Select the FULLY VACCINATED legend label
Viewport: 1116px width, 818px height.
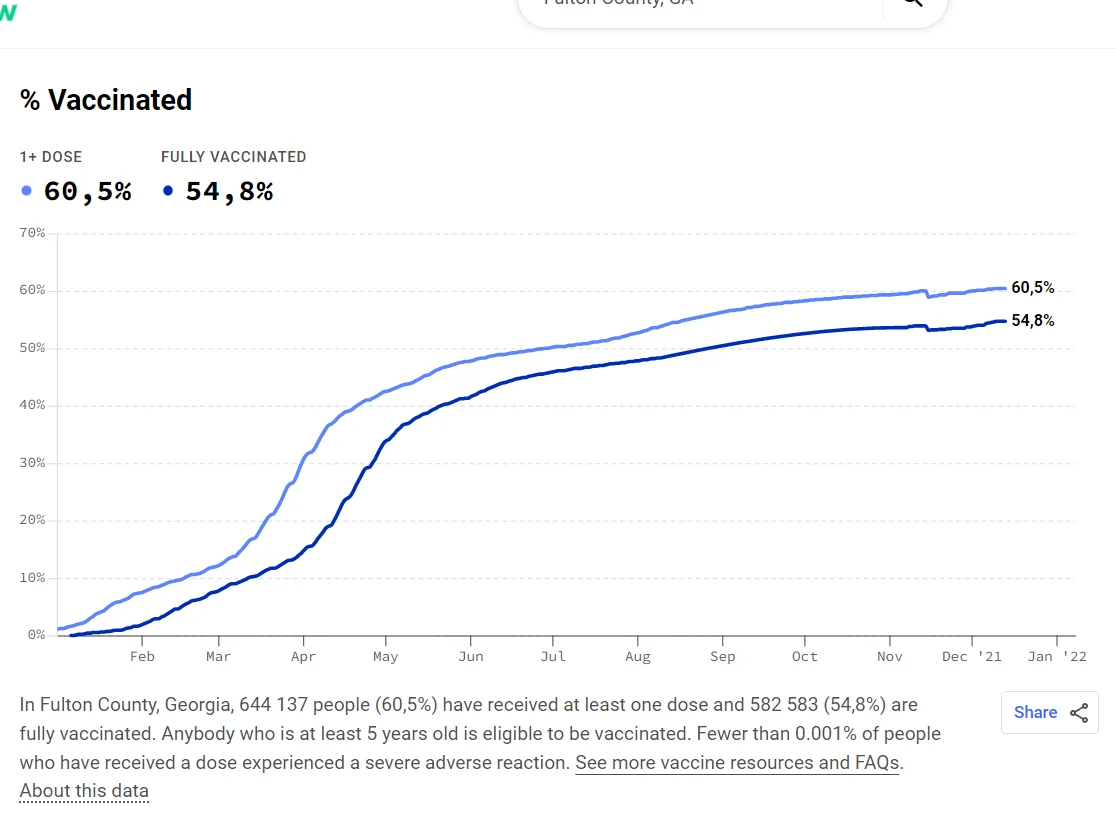[x=233, y=157]
